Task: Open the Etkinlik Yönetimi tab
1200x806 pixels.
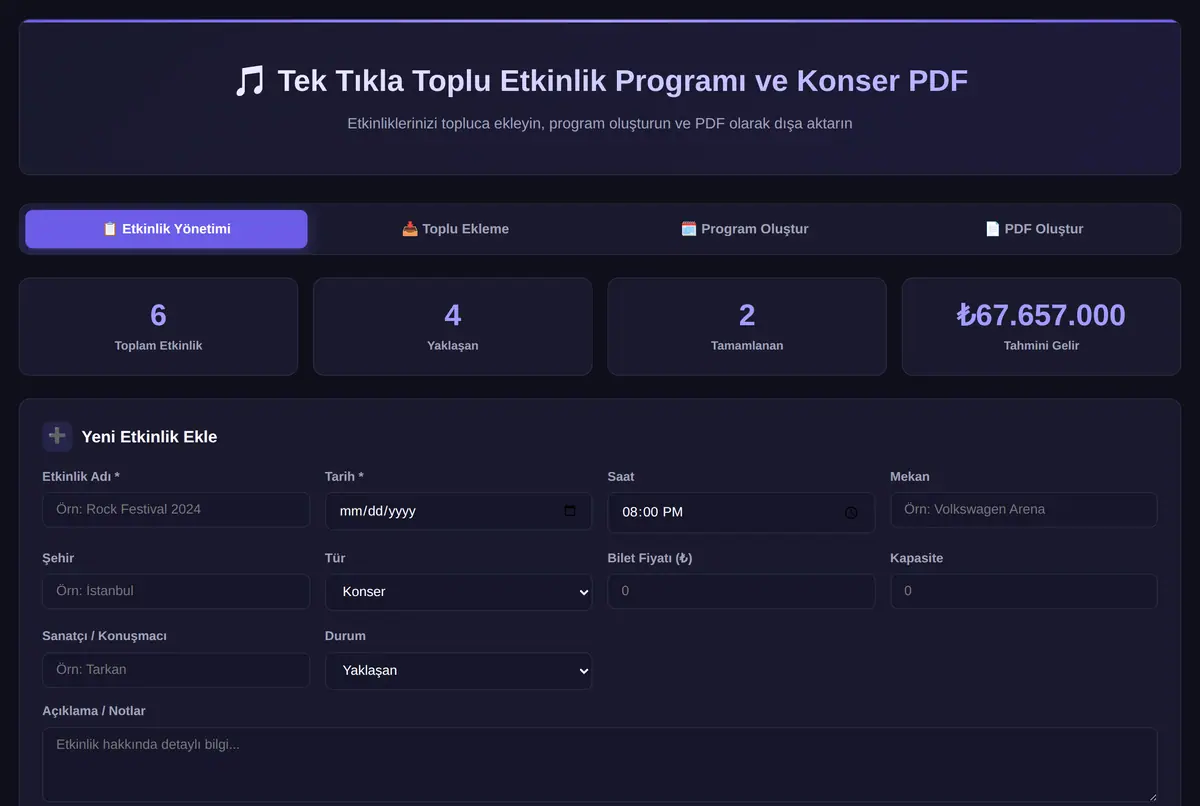Action: (x=166, y=229)
